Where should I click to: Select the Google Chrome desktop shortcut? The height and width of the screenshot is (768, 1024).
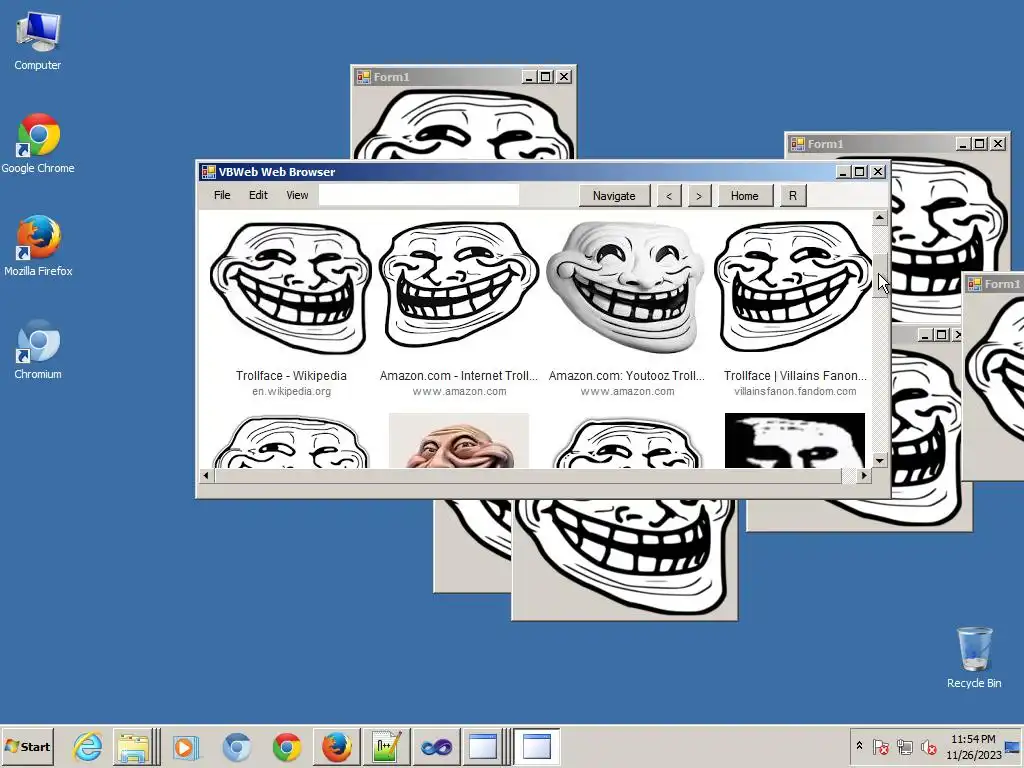[38, 144]
